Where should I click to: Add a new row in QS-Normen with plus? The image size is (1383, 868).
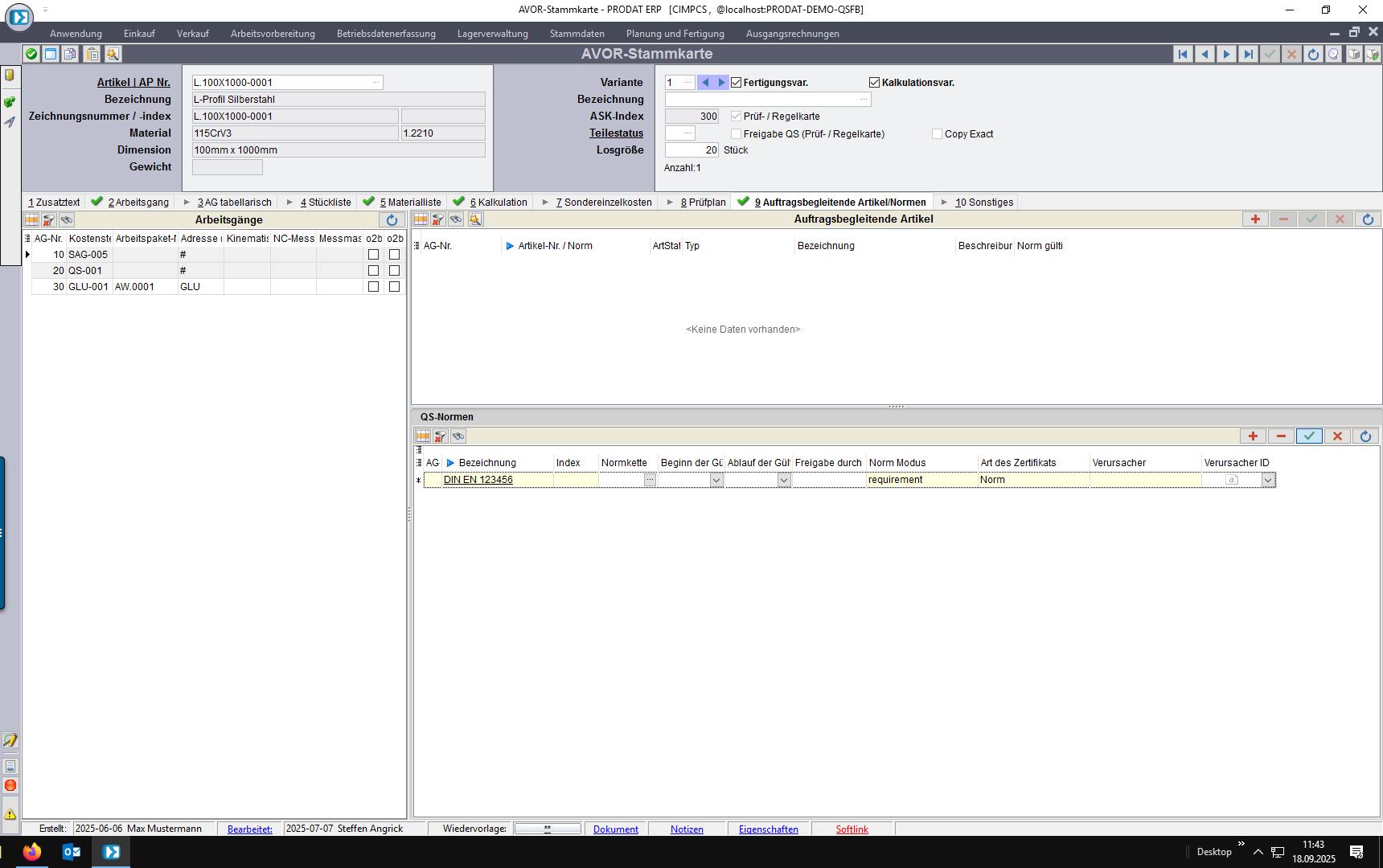1253,436
